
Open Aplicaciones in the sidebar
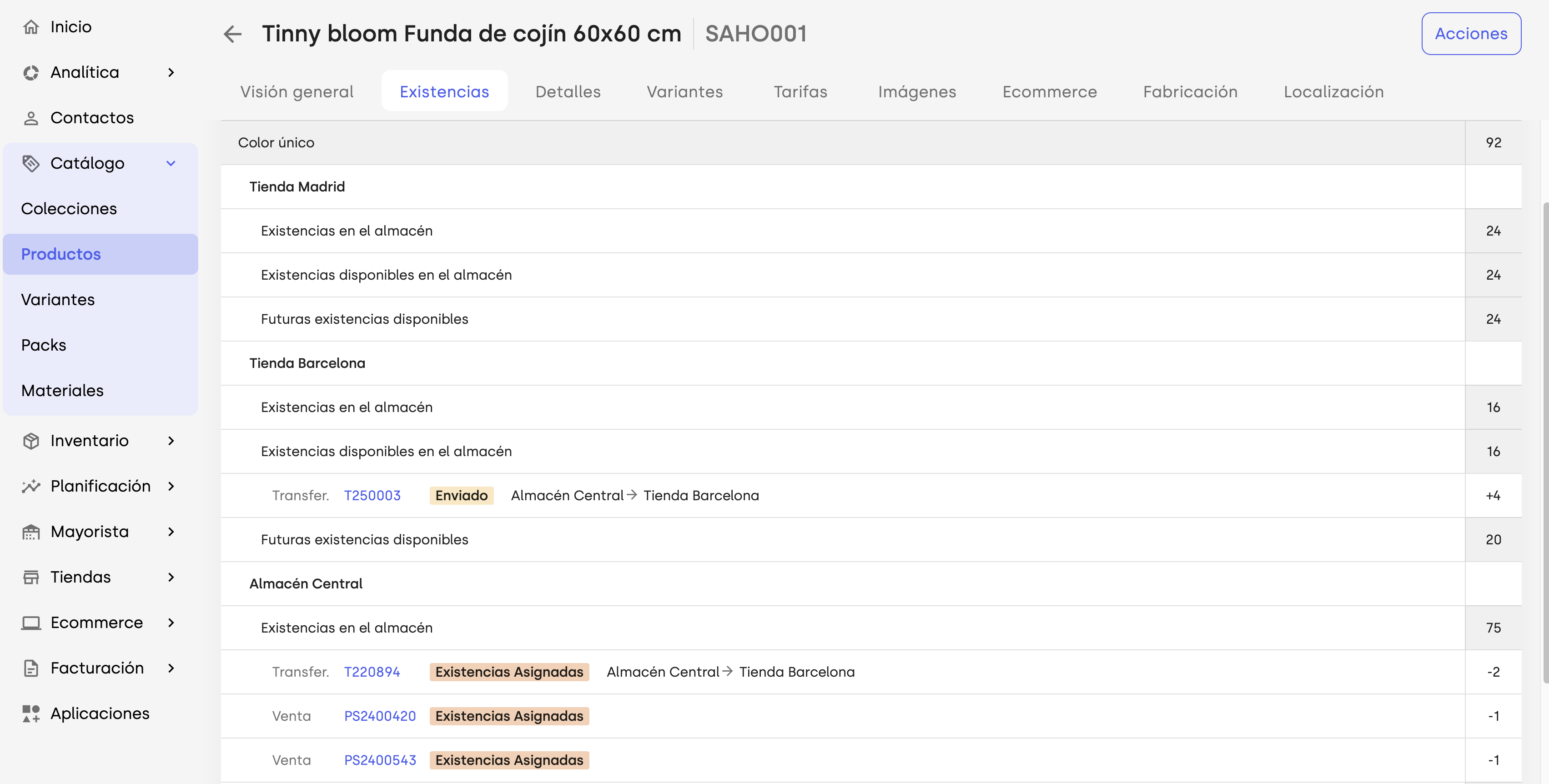100,714
